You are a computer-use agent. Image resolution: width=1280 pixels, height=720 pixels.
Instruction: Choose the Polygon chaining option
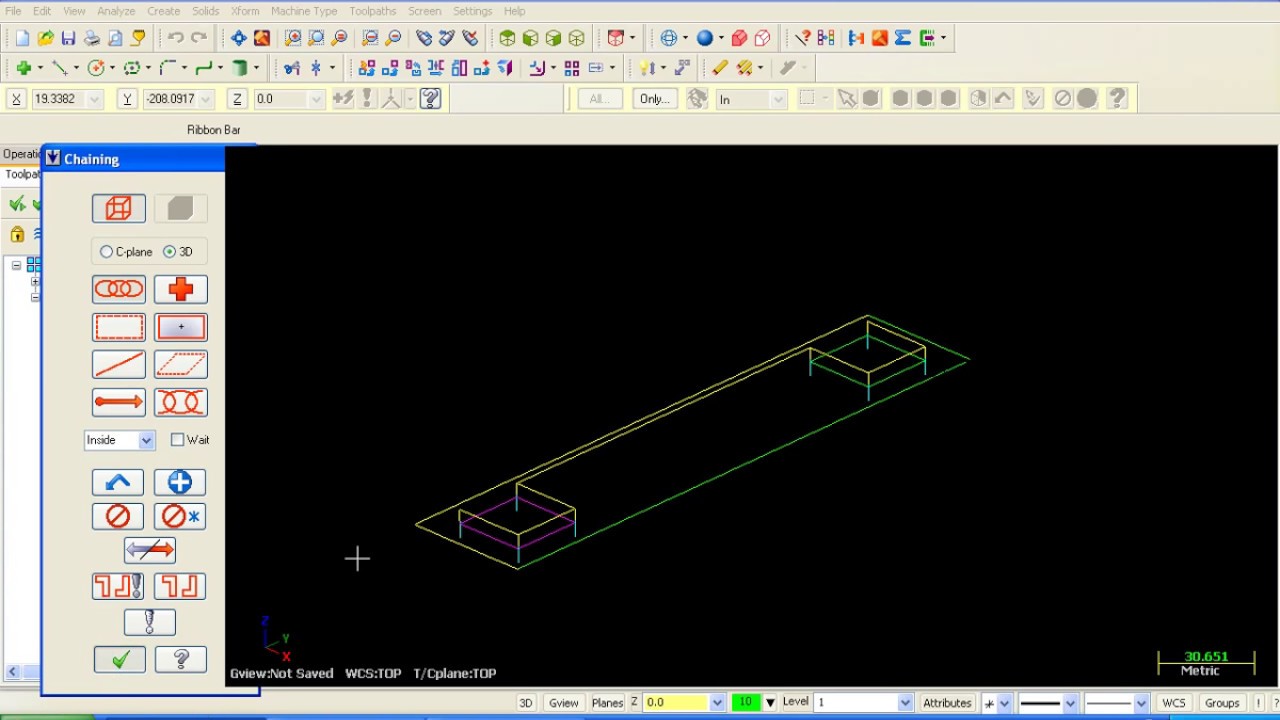pos(181,365)
